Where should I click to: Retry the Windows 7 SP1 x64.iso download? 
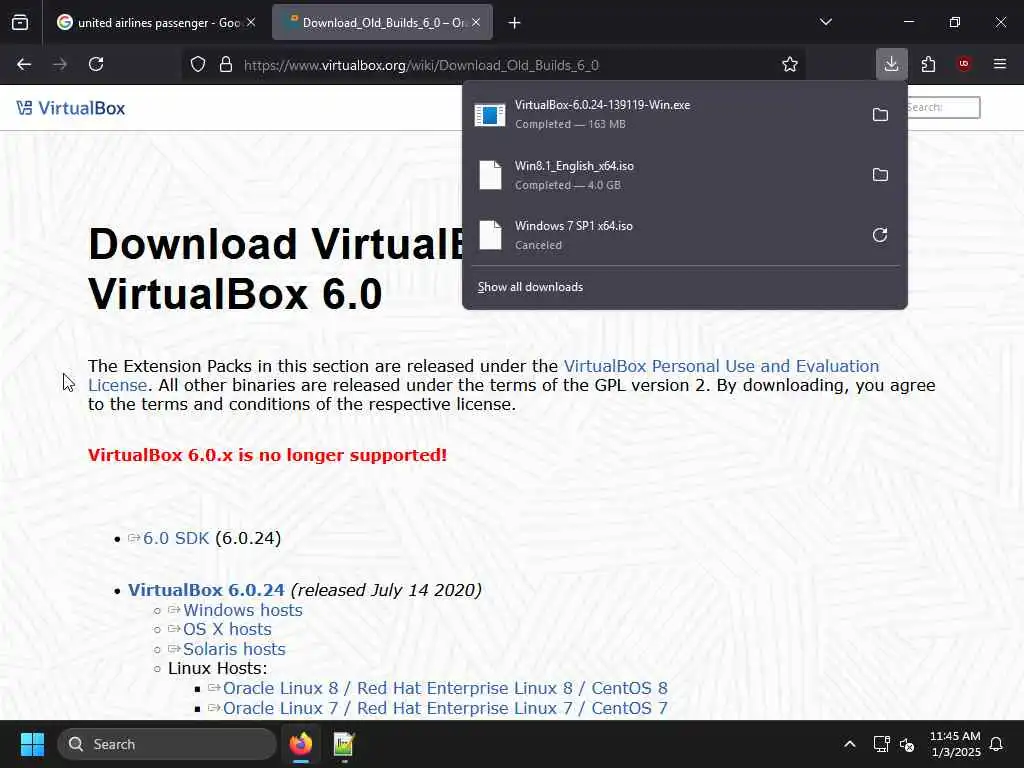click(880, 235)
